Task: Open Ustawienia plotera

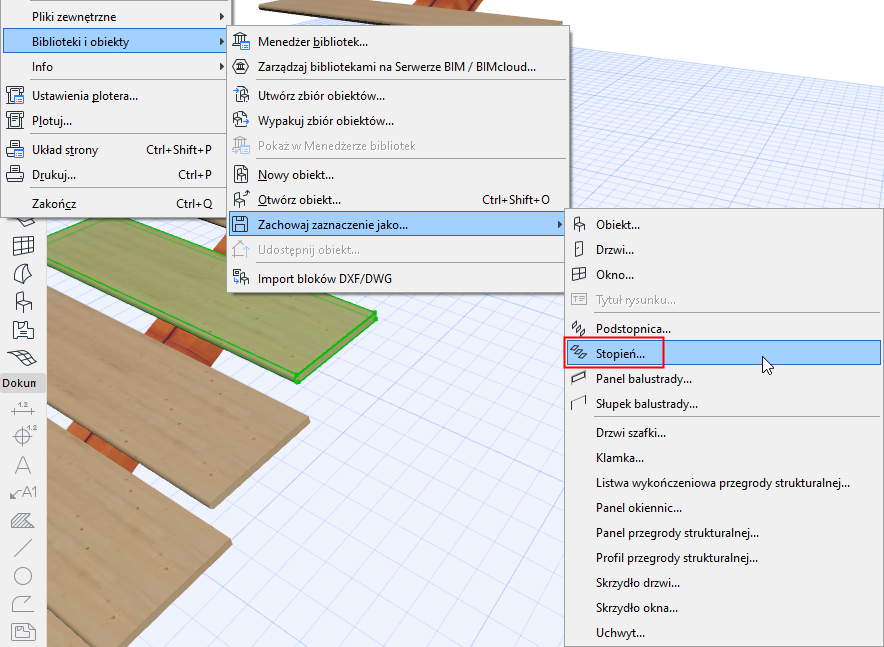Action: click(114, 96)
